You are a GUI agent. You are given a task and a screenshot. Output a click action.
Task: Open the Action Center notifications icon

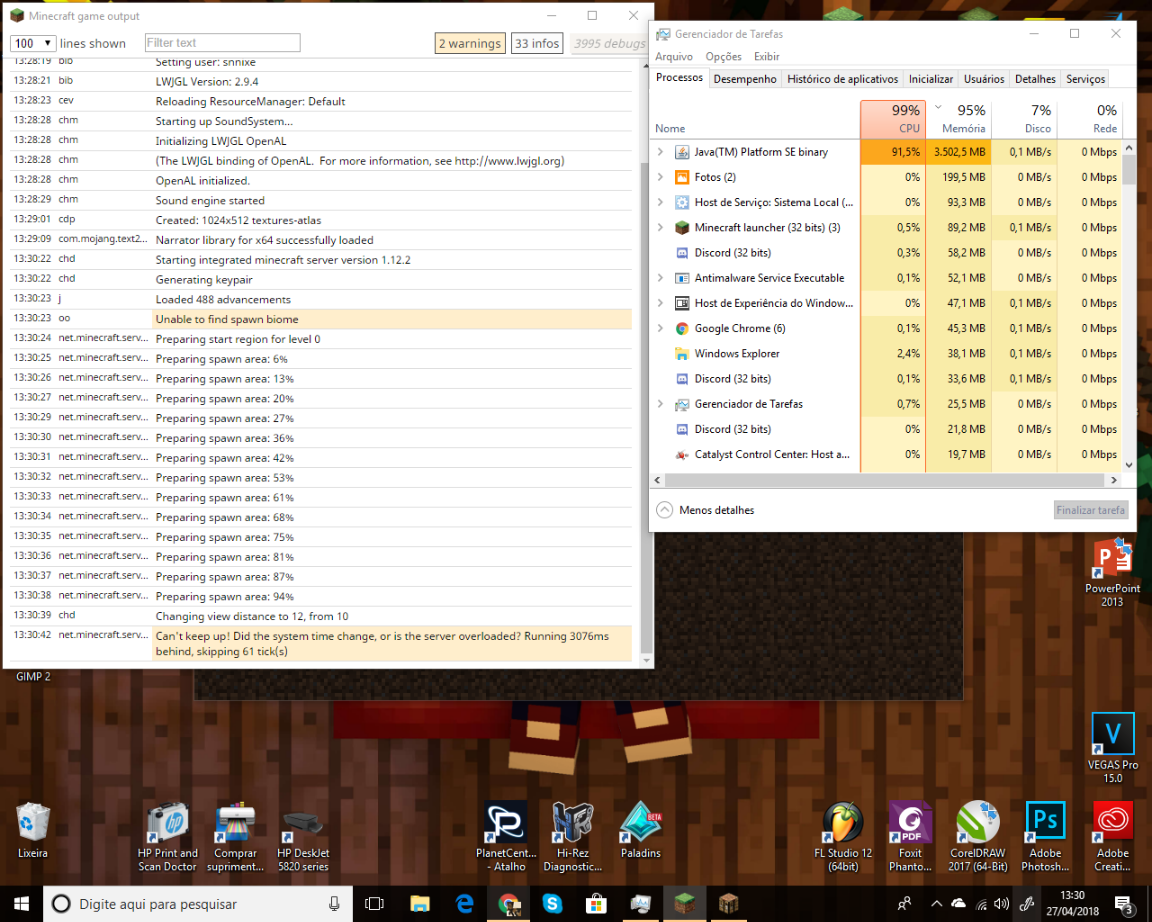1123,904
